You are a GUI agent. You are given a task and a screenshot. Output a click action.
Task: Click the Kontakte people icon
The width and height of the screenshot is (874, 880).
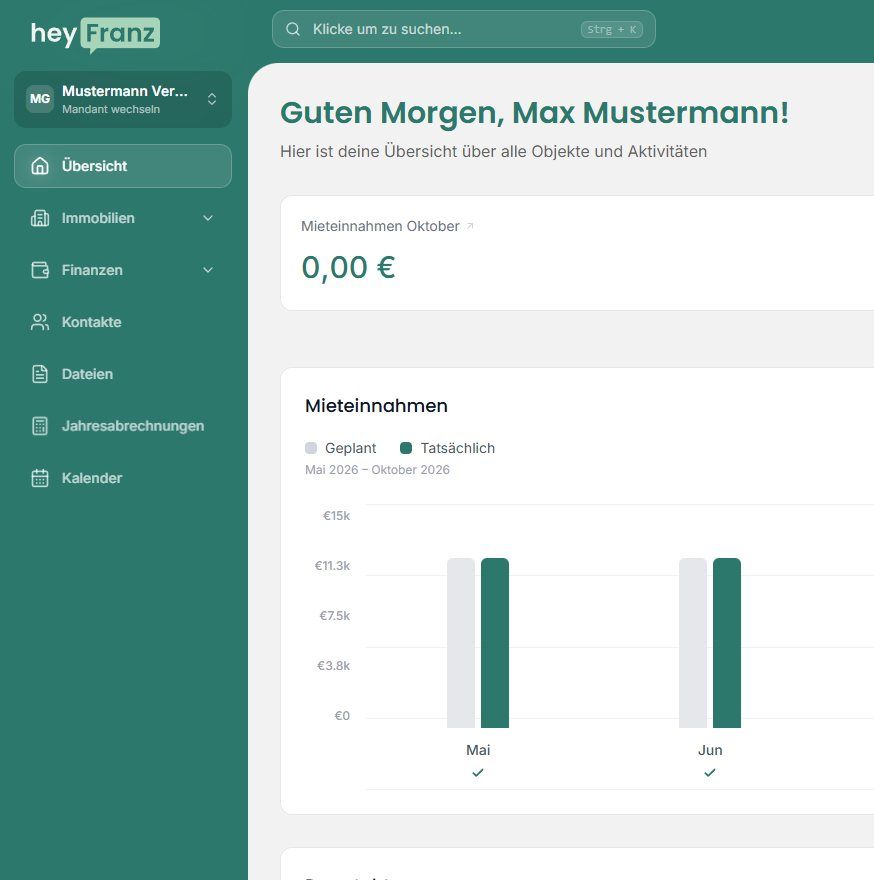pos(40,322)
